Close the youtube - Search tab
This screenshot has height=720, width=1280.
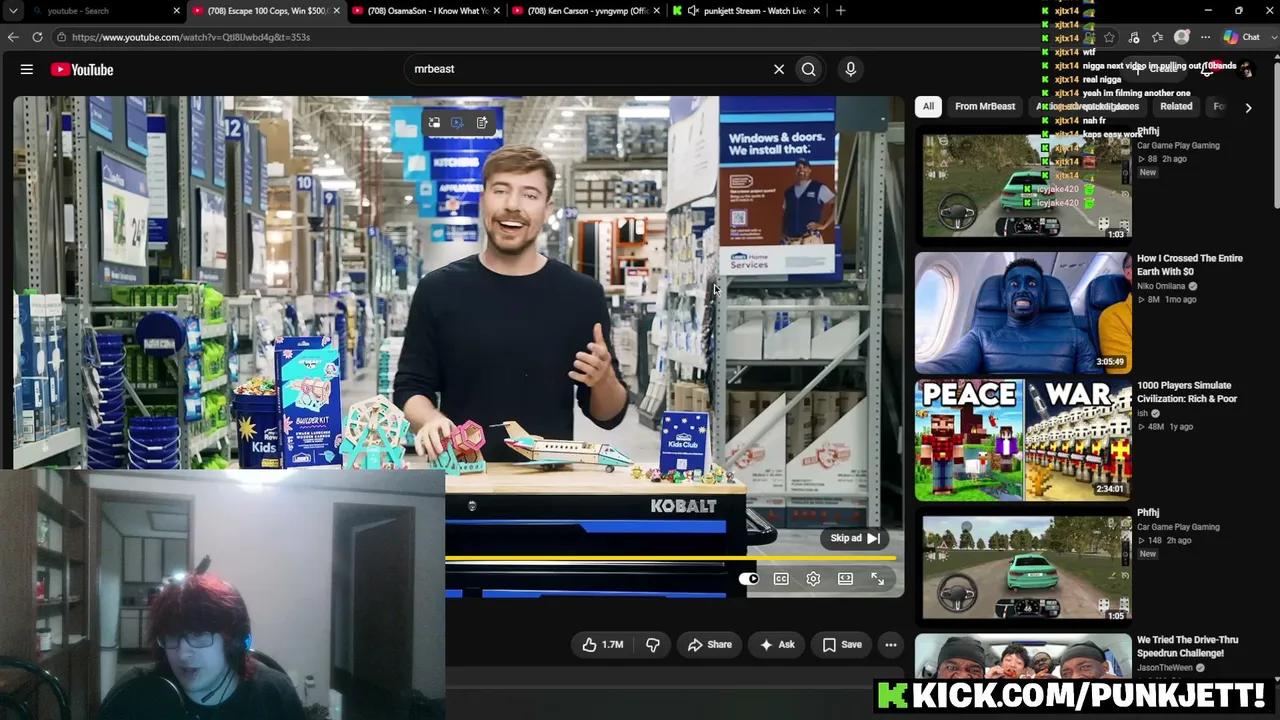point(177,11)
